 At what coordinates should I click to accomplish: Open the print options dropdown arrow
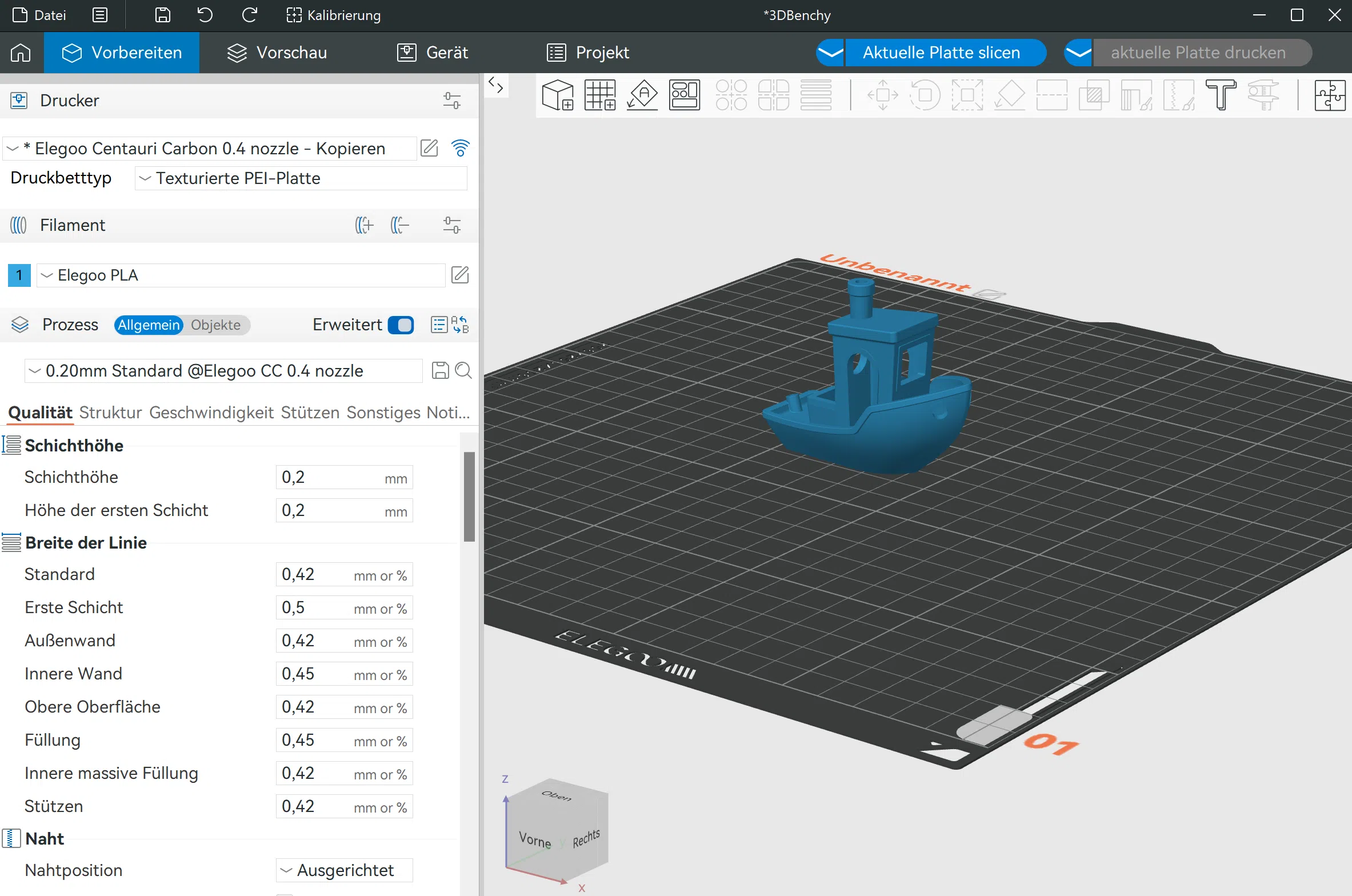click(1078, 53)
